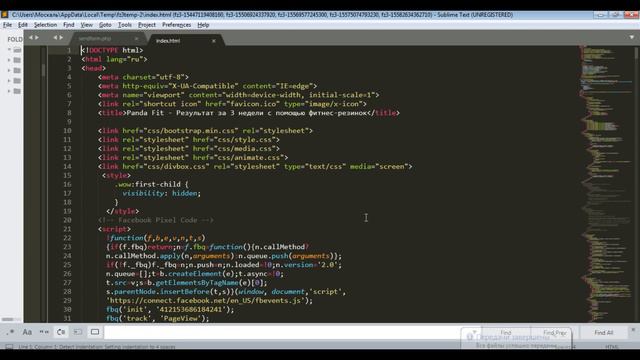Open the Selection menu
This screenshot has width=640, height=360.
click(45, 25)
